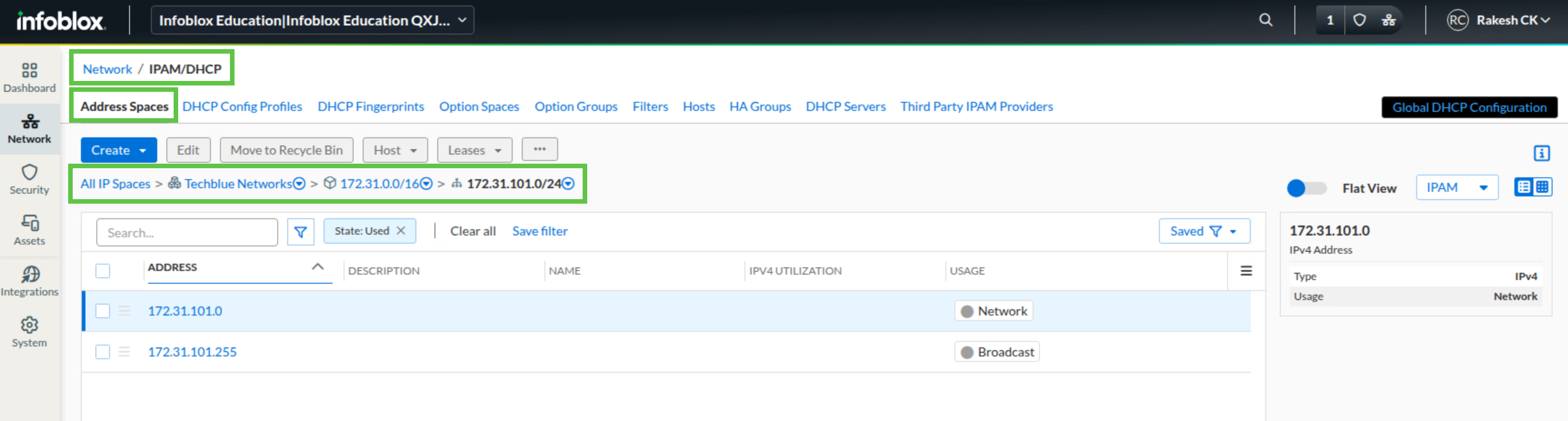The height and width of the screenshot is (421, 1568).
Task: Click the Edit button
Action: tap(188, 150)
